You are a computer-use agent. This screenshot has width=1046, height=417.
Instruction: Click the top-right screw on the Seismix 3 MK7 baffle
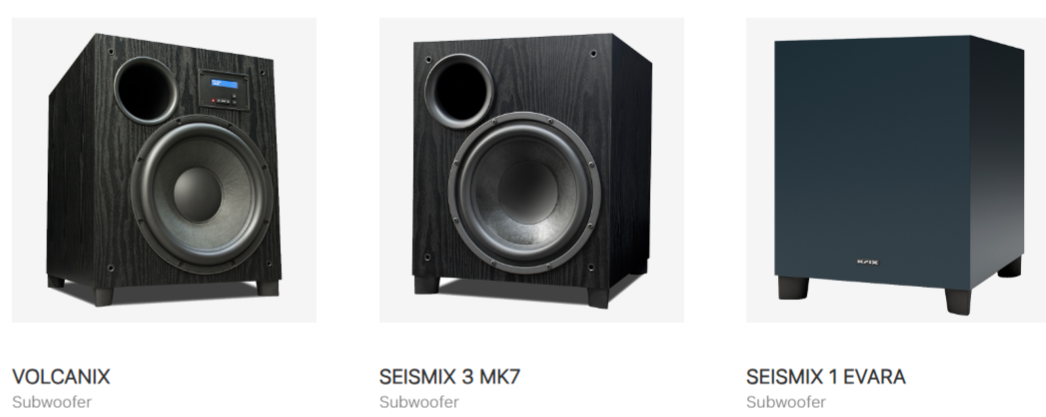click(593, 53)
